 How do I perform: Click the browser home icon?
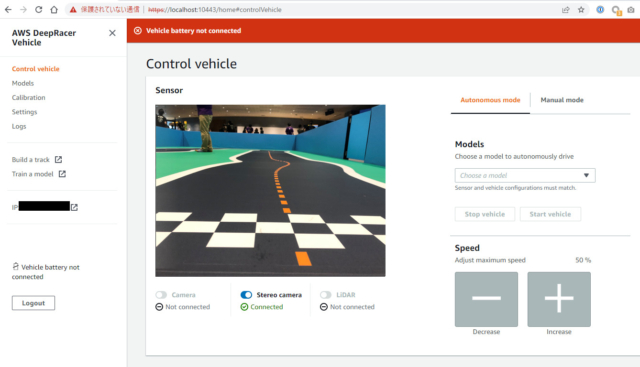[54, 9]
